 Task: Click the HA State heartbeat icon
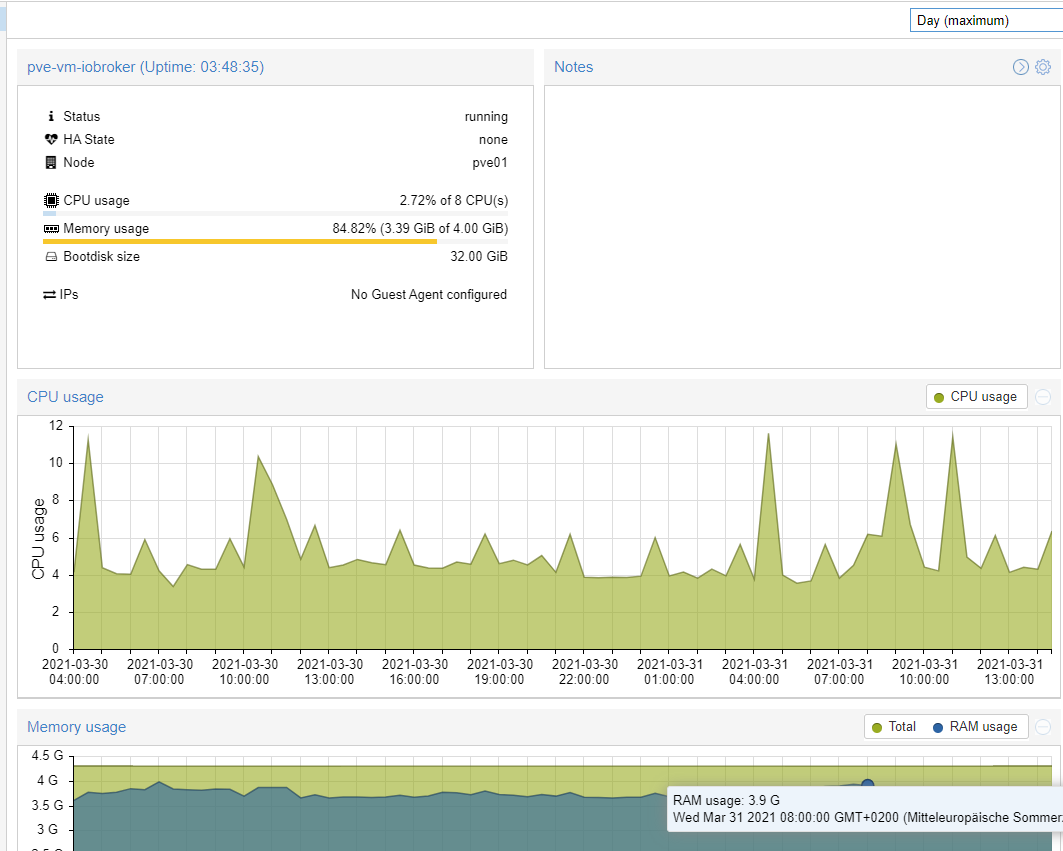[x=51, y=140]
